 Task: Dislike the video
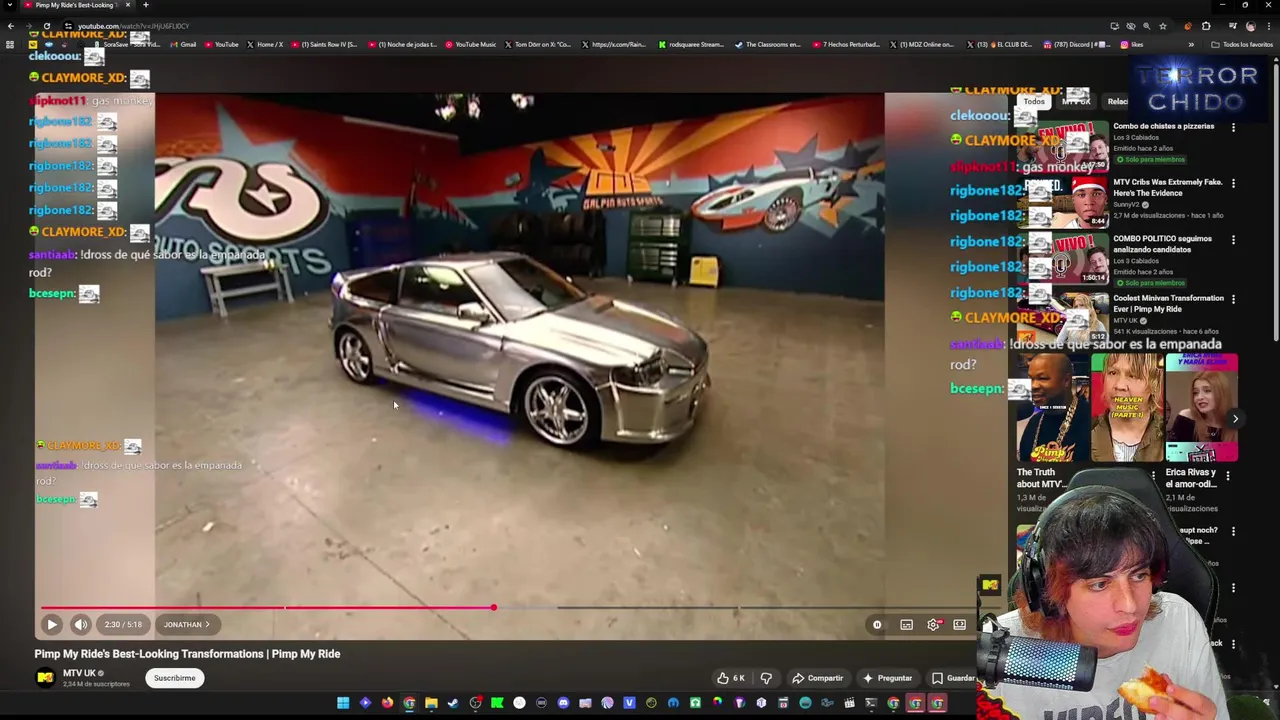pos(766,678)
